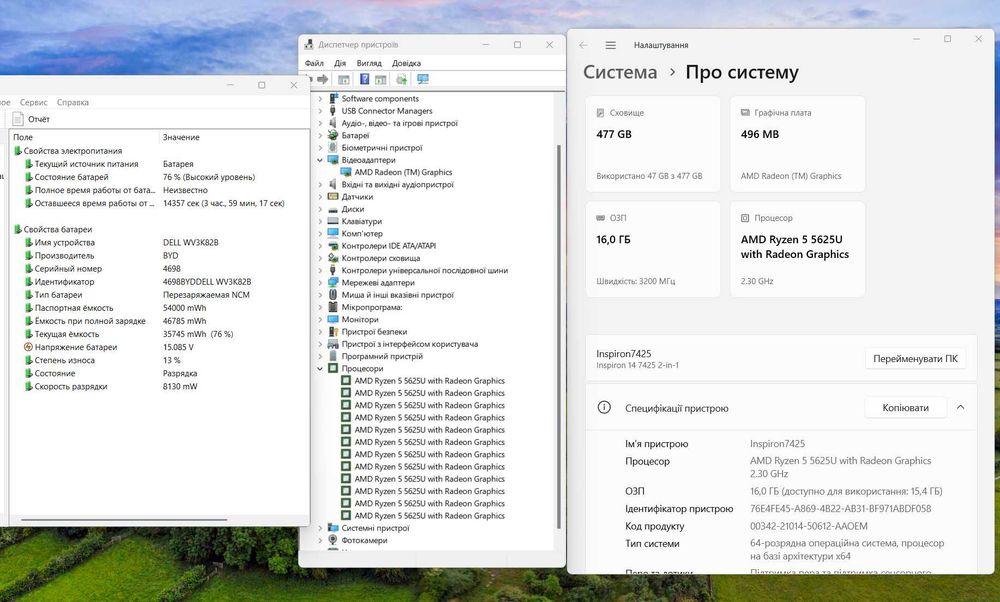Click the Пристрої безпеки icon
The width and height of the screenshot is (1000, 602).
coord(332,332)
